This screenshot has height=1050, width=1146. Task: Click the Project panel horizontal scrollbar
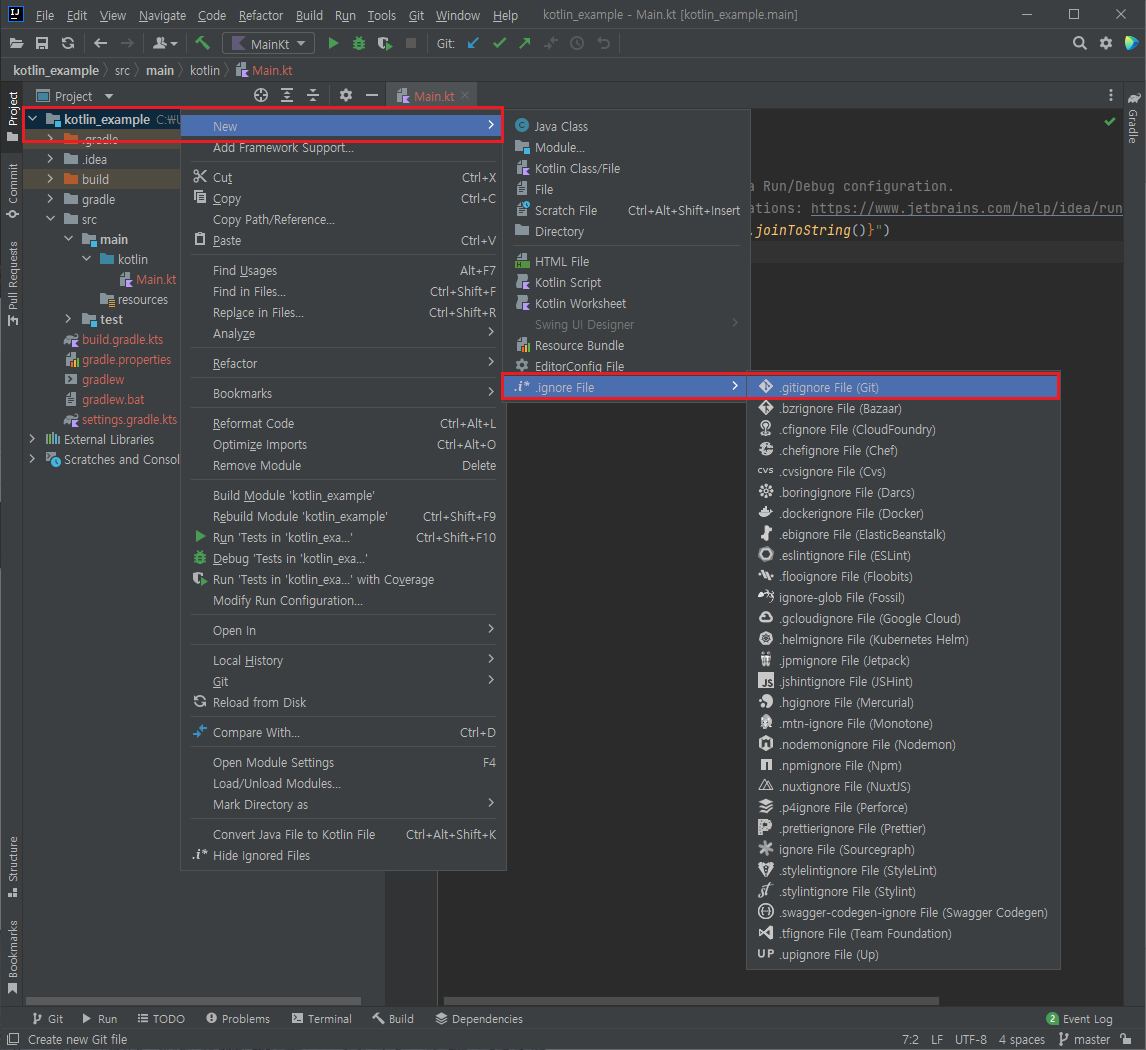point(194,1000)
